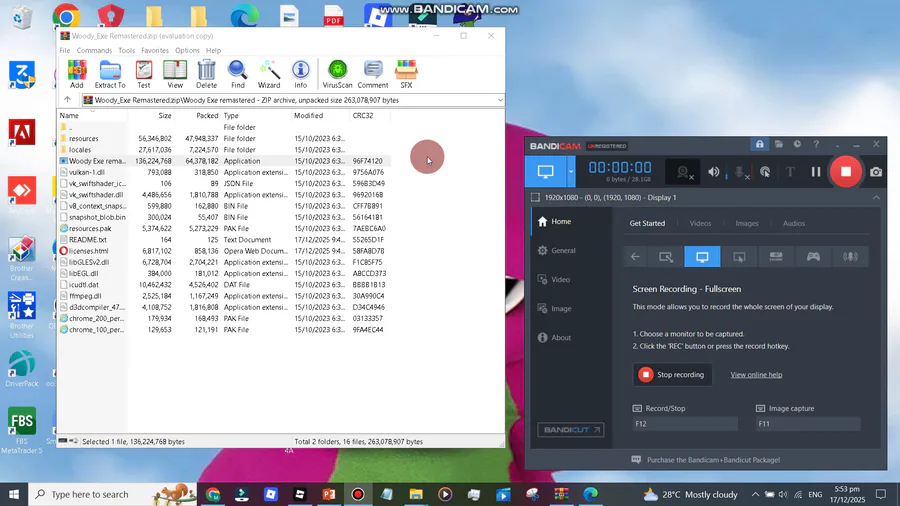900x506 pixels.
Task: Toggle the Bandicam speaker sound icon
Action: pos(713,172)
